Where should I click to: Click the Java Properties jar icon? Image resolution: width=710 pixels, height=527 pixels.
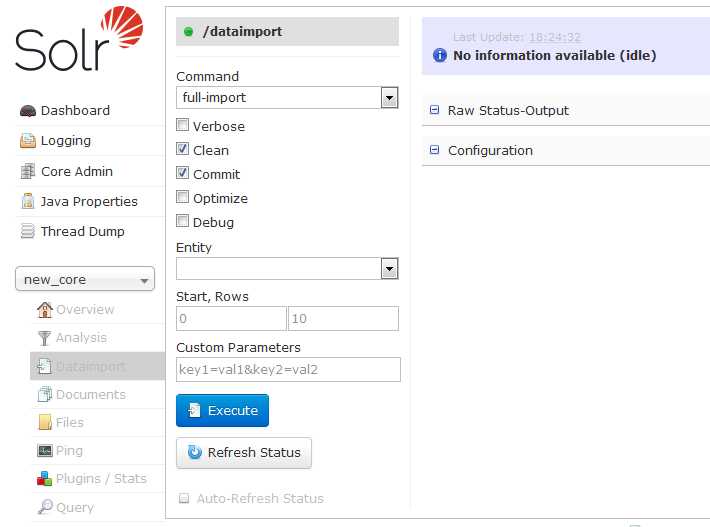tap(28, 201)
